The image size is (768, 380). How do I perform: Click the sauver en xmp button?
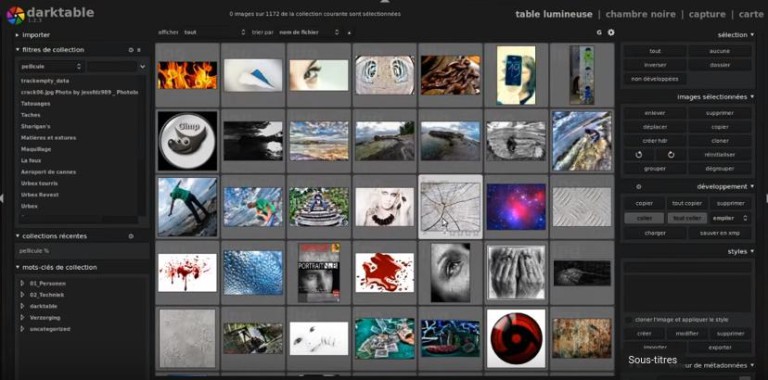tap(720, 233)
